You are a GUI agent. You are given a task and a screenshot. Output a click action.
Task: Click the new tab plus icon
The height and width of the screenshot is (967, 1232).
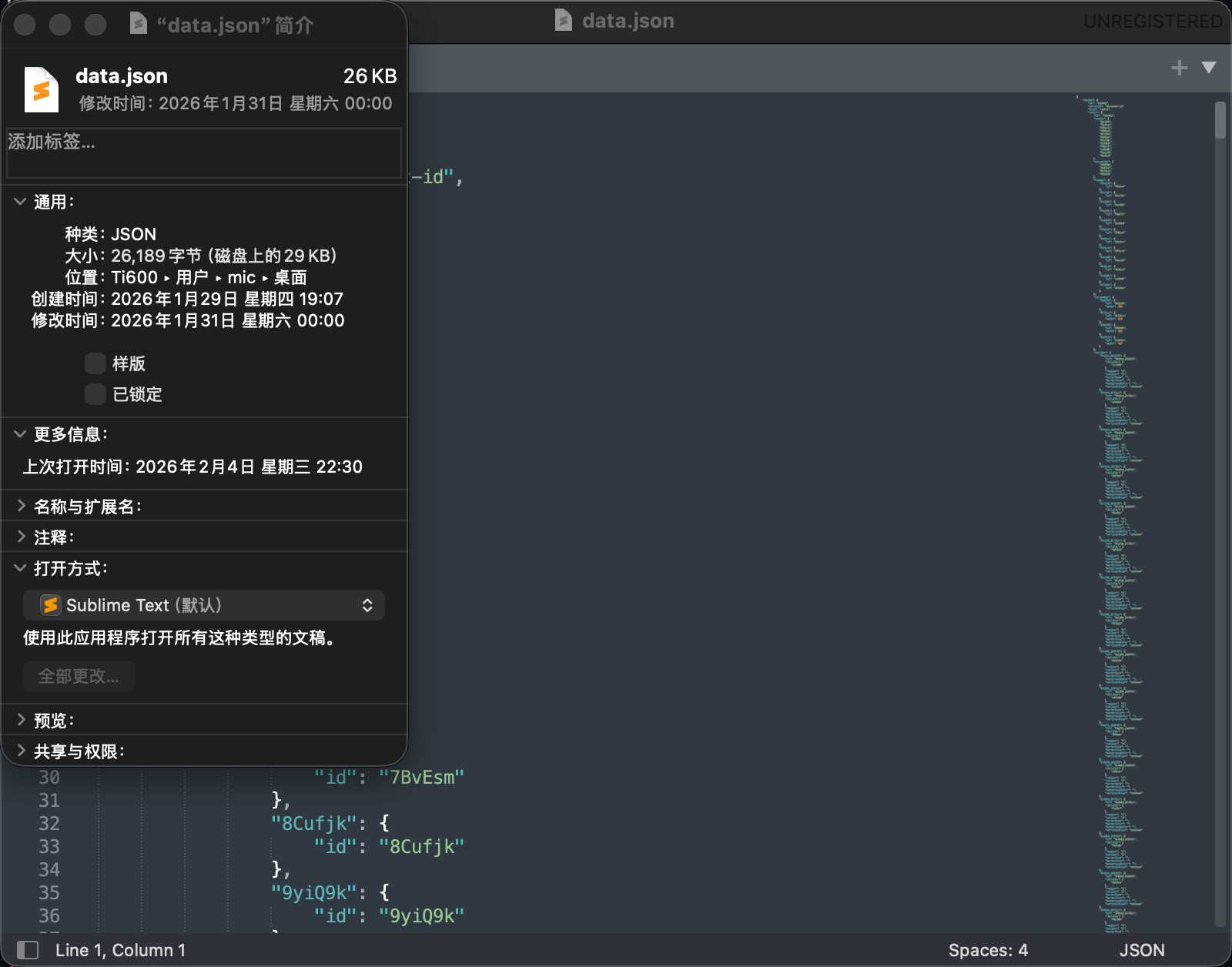pos(1179,68)
